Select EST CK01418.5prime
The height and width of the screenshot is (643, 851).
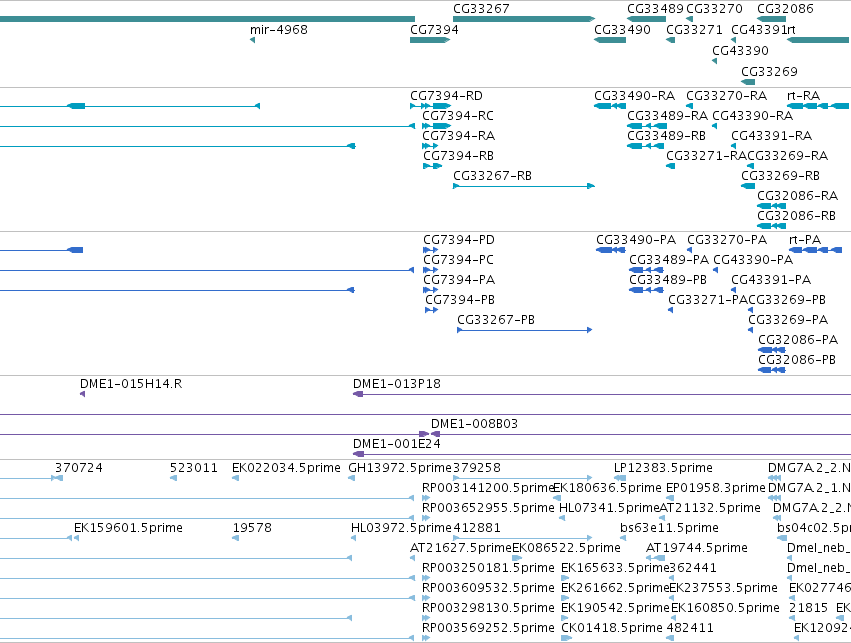612,628
